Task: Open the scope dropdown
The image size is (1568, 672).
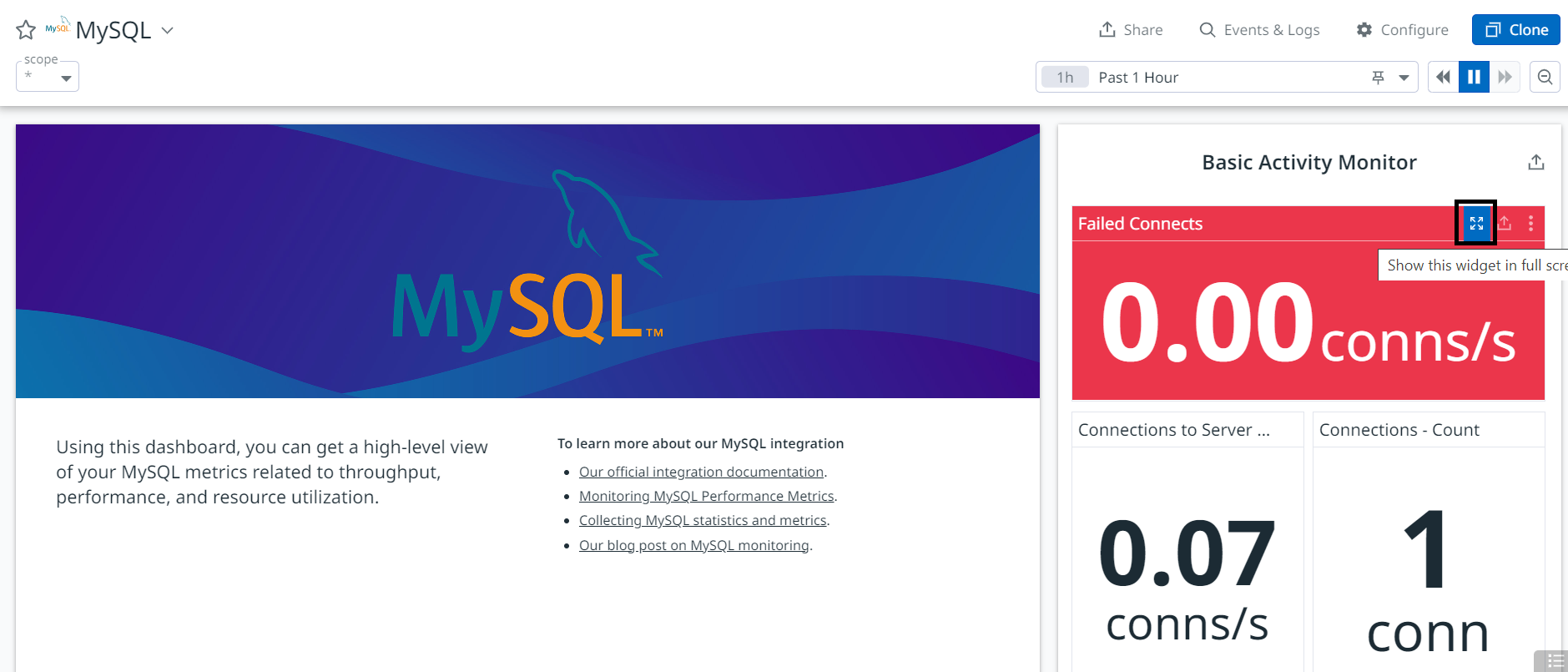Action: tap(48, 77)
